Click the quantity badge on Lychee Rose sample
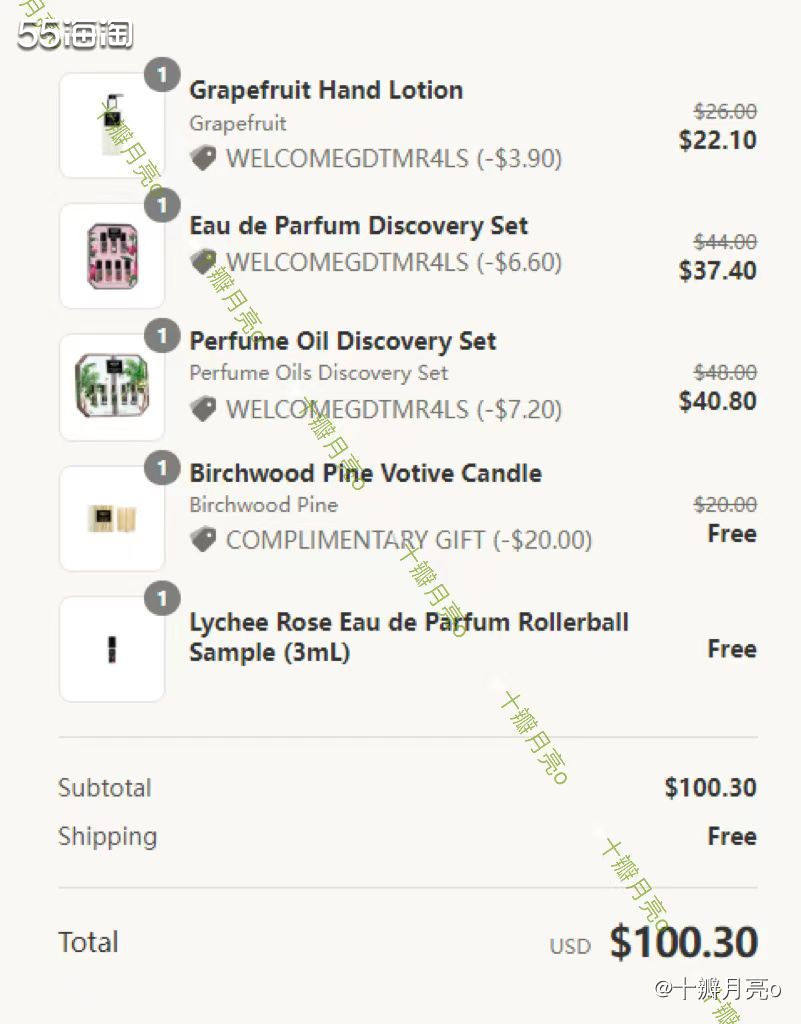The height and width of the screenshot is (1024, 801). (162, 598)
